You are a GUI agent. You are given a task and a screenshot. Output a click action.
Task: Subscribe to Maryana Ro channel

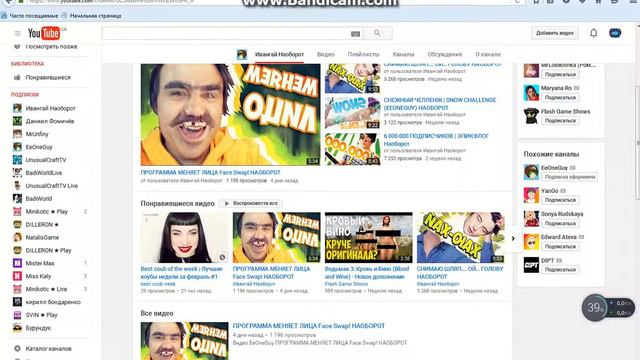tap(560, 98)
